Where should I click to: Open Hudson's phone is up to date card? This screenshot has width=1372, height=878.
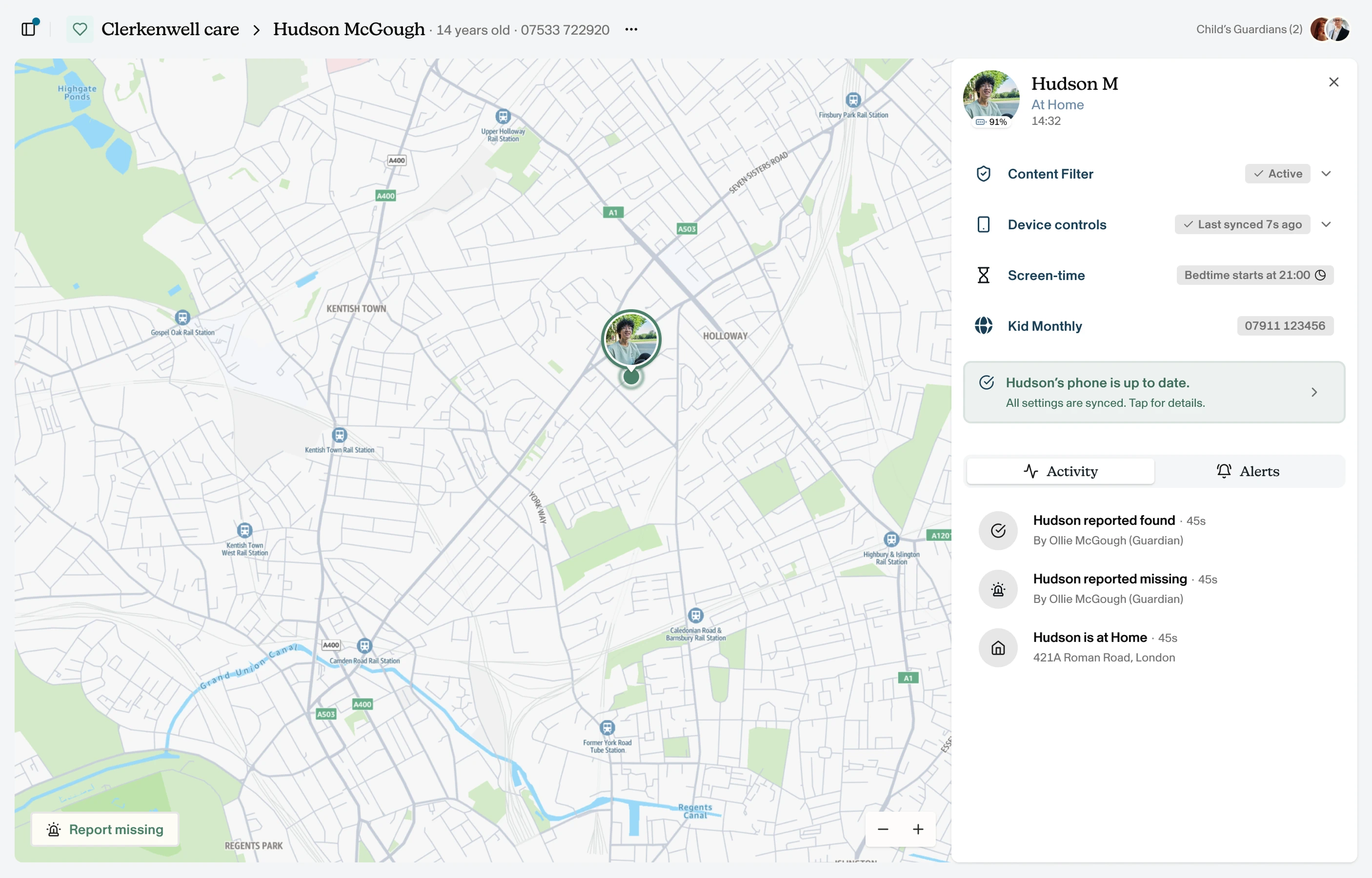click(x=1153, y=392)
